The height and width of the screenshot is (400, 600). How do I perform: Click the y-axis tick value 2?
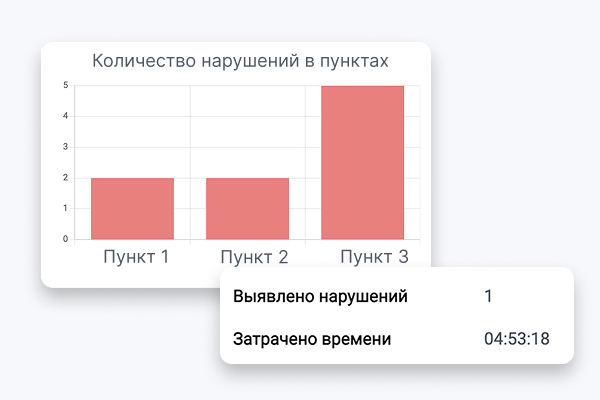click(66, 178)
